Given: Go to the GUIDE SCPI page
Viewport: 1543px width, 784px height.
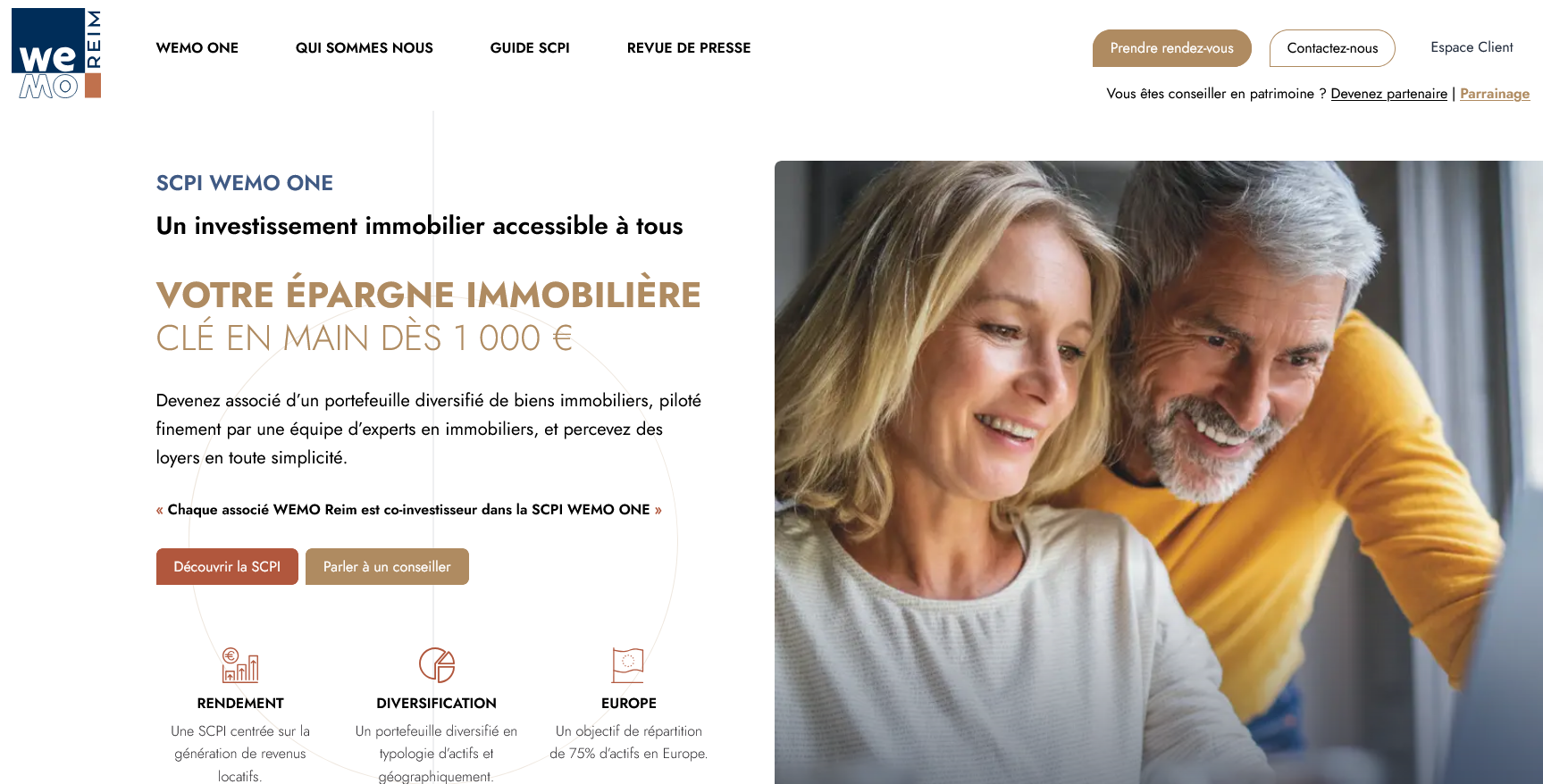Looking at the screenshot, I should 530,48.
